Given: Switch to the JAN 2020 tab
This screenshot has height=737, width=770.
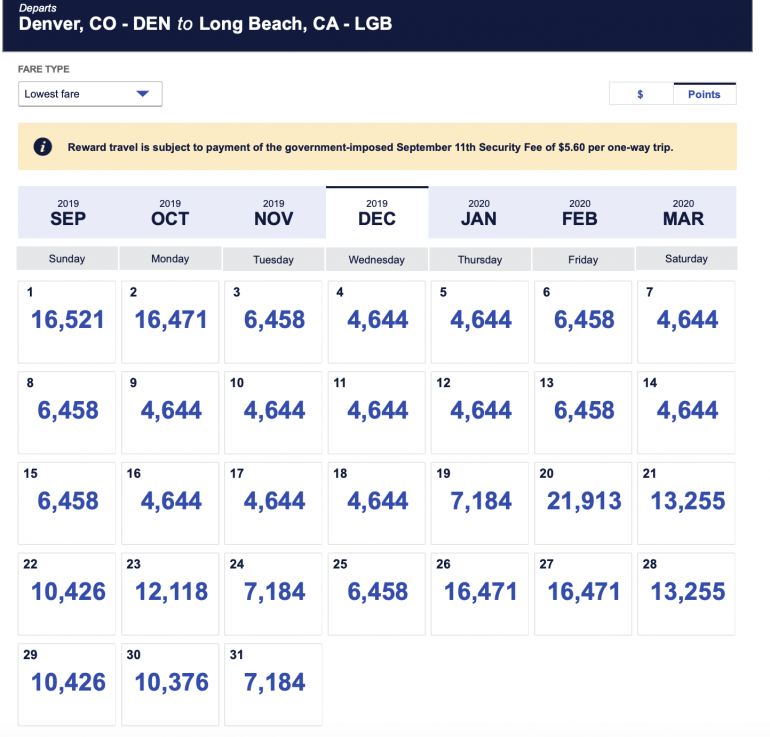Looking at the screenshot, I should (479, 212).
